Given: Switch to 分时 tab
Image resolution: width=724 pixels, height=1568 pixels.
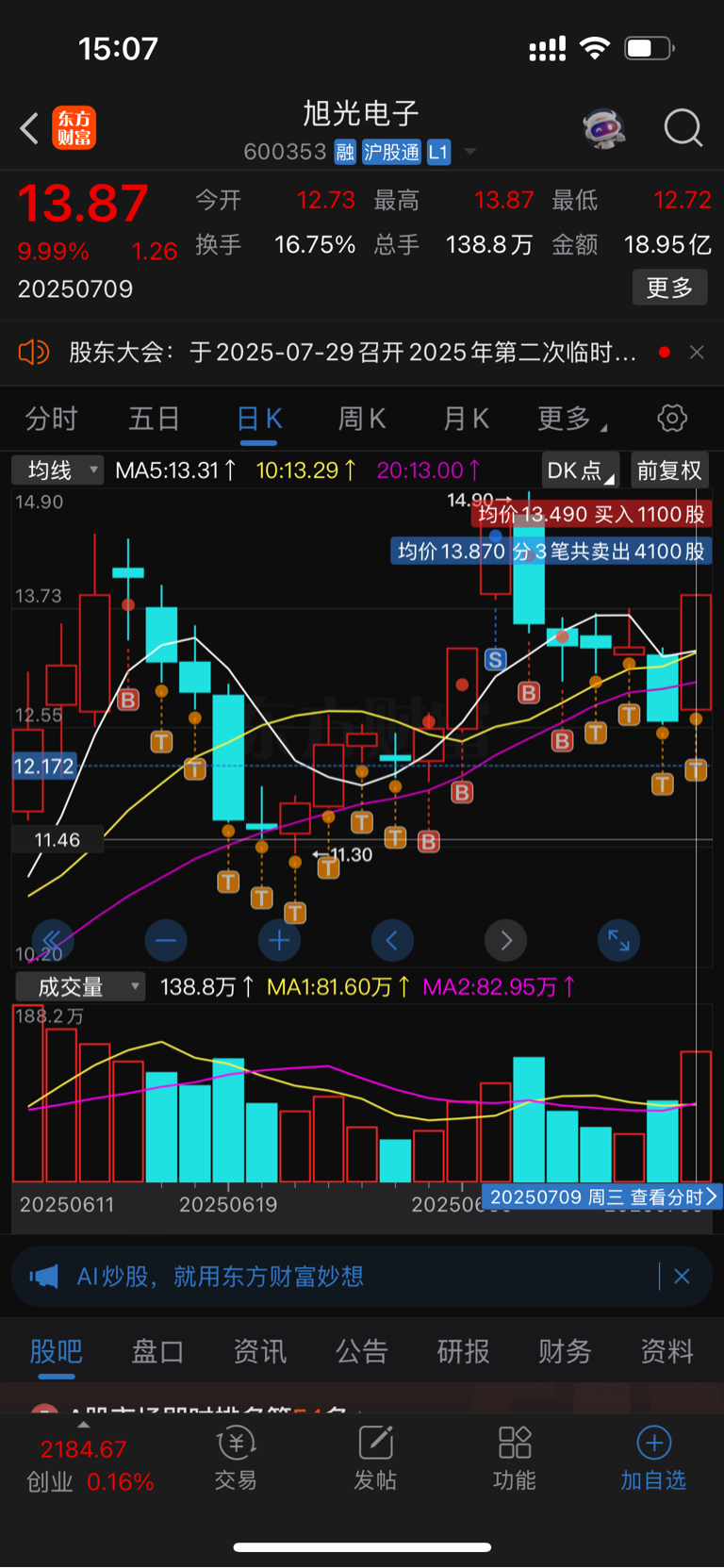Looking at the screenshot, I should [x=51, y=418].
